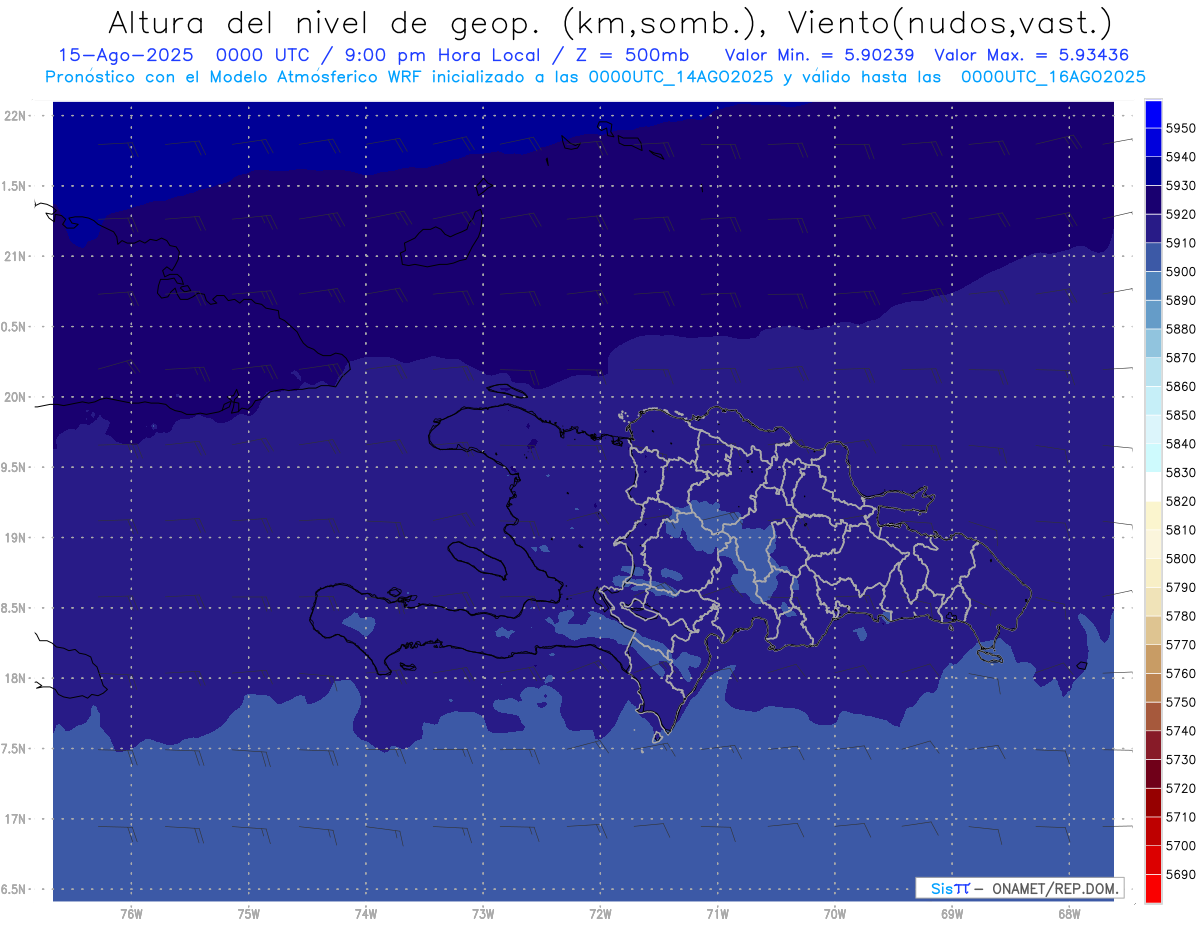Click the 69W longitude axis label
The height and width of the screenshot is (927, 1200).
pos(951,914)
